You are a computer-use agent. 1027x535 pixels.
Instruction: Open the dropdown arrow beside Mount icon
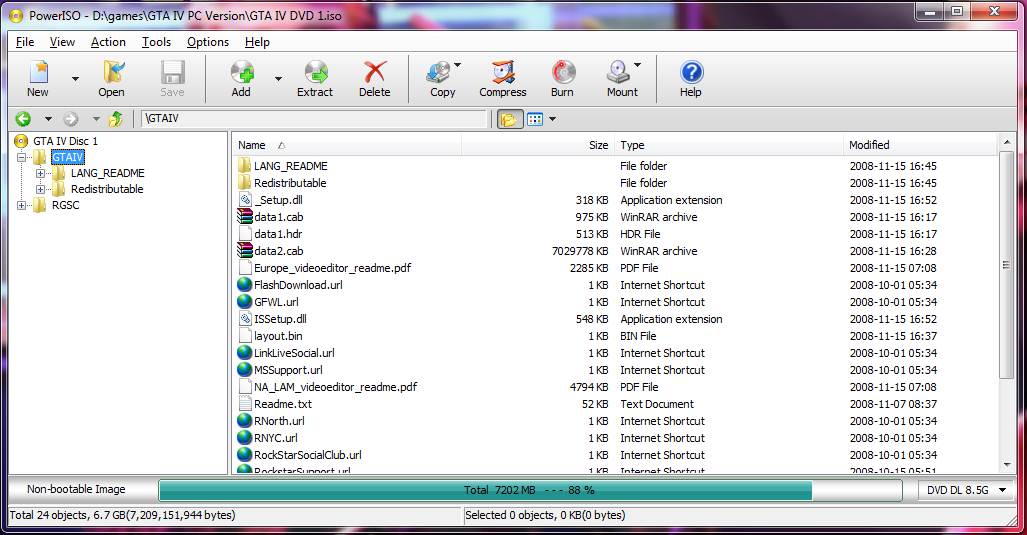[637, 65]
